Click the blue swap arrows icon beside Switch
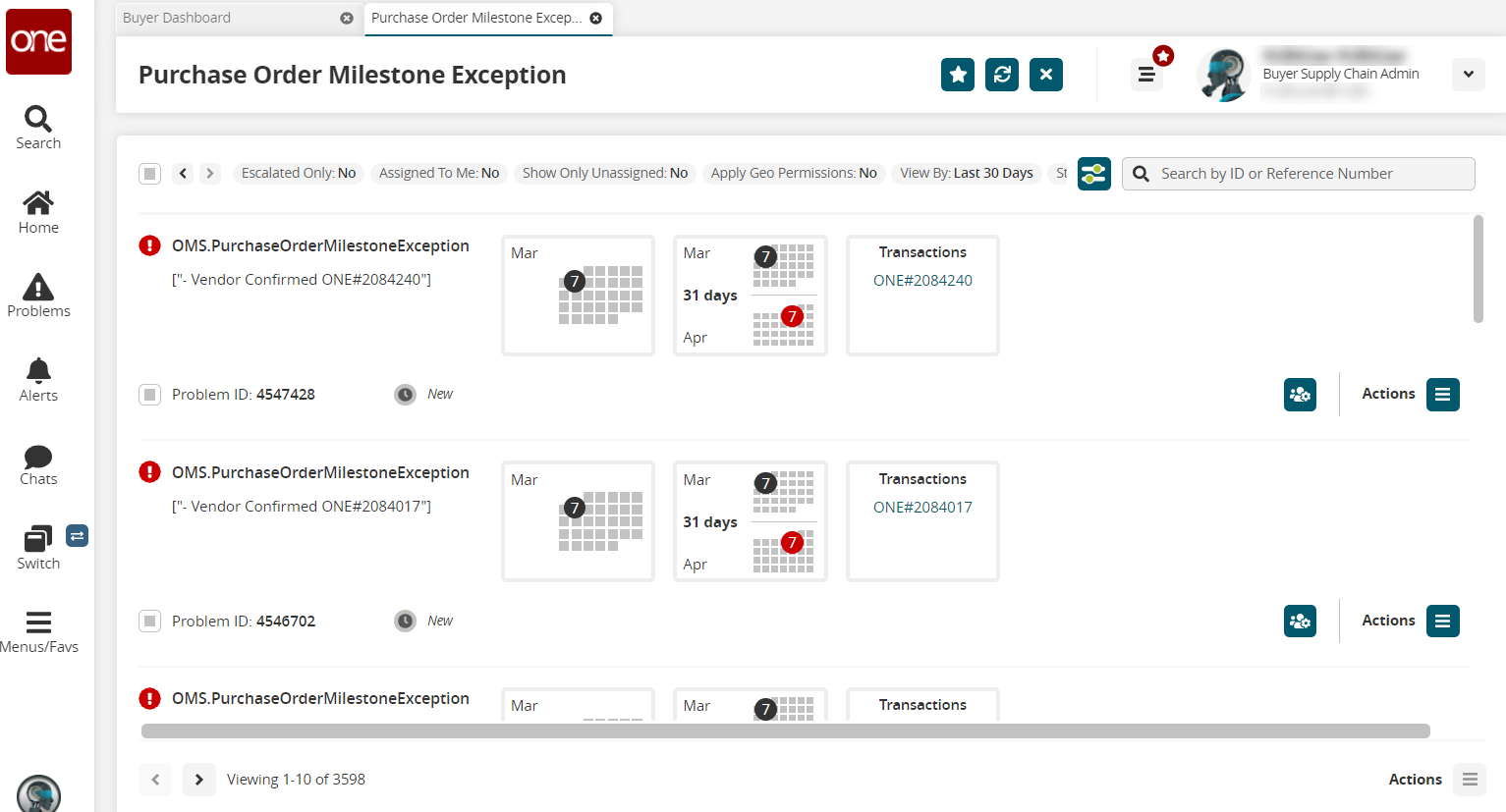The width and height of the screenshot is (1506, 812). 77,535
